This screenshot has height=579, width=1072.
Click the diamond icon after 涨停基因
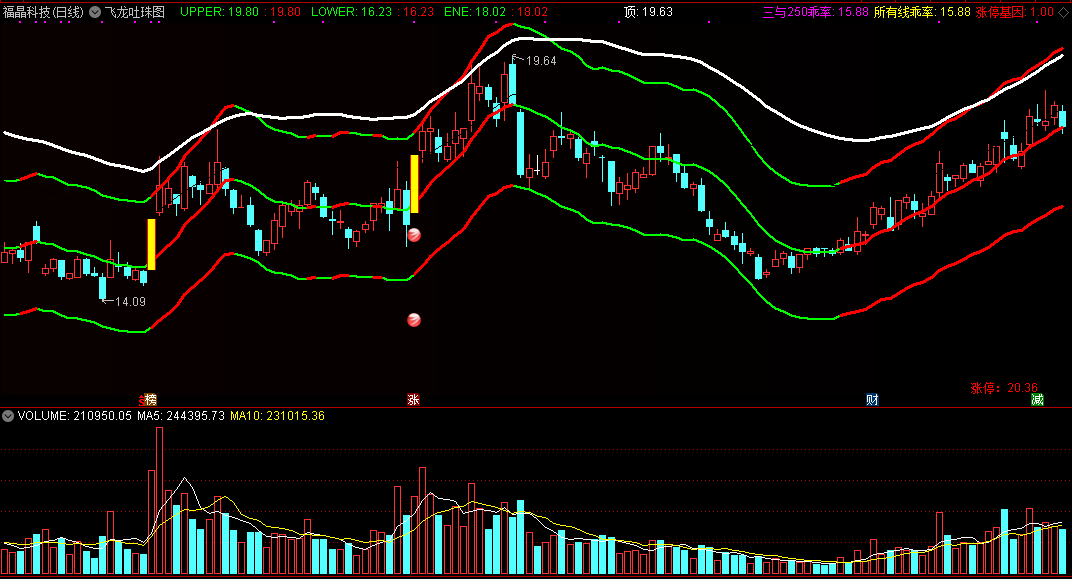click(x=1063, y=12)
